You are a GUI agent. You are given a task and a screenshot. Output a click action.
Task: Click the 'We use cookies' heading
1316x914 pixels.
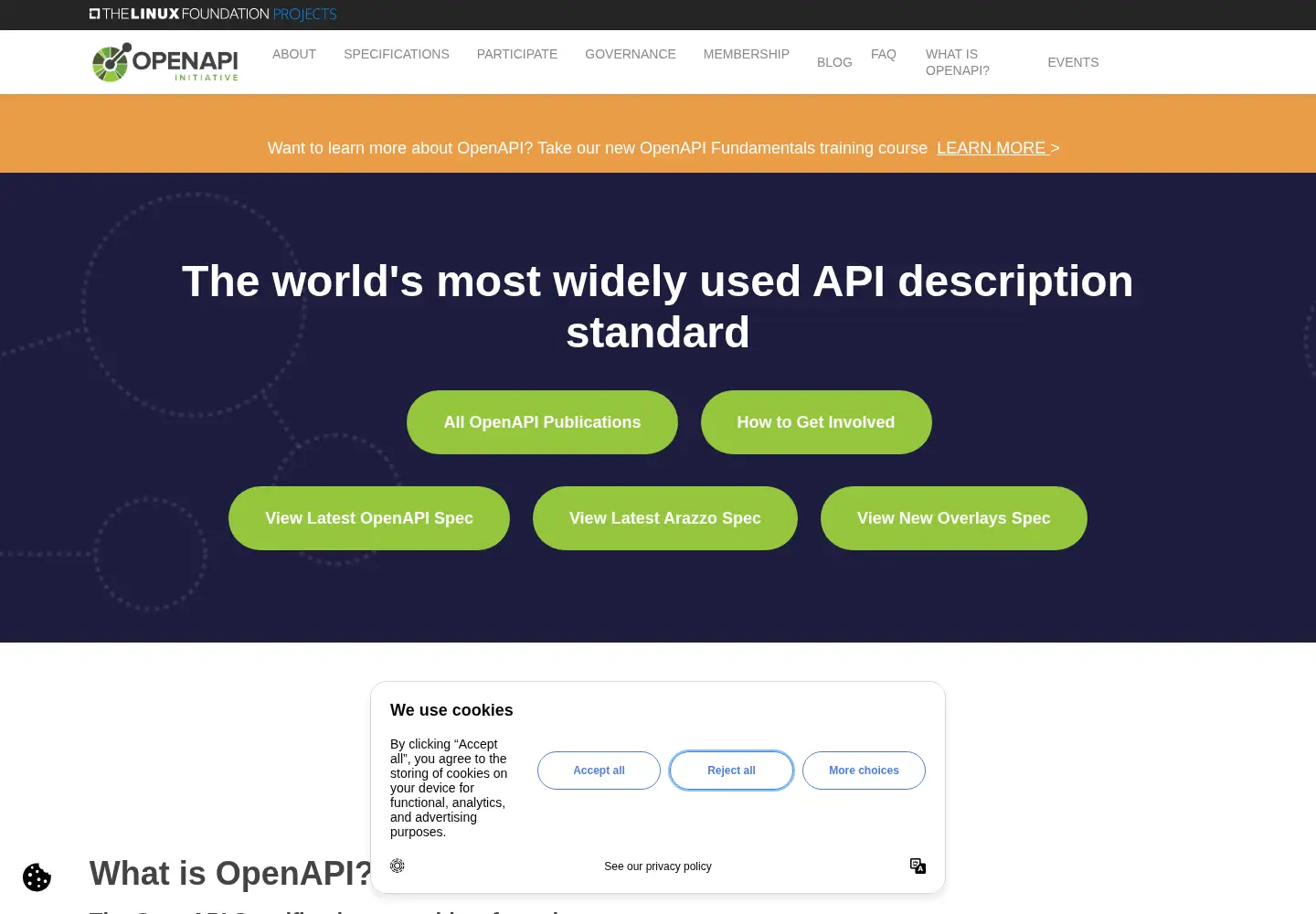(451, 710)
